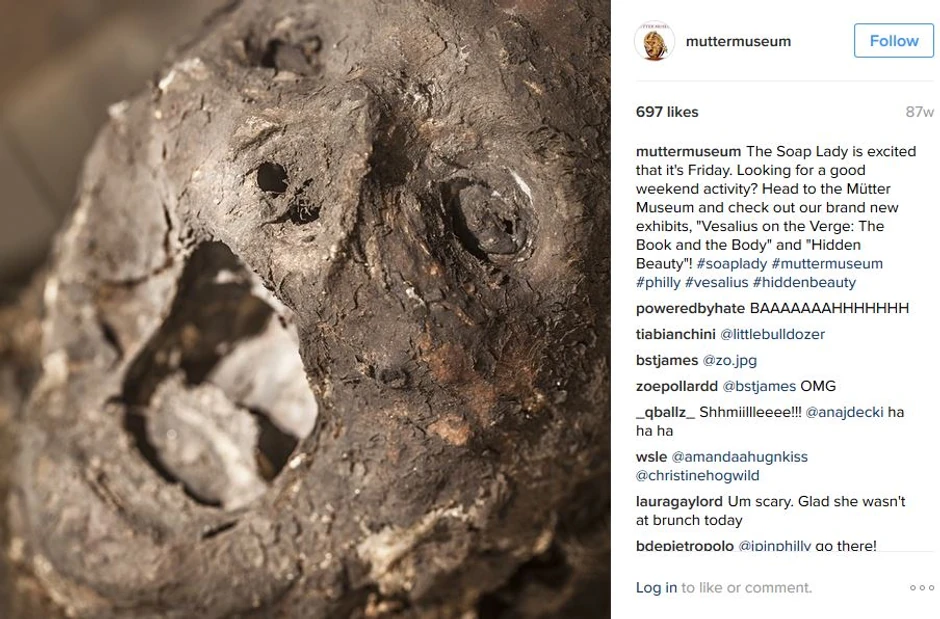Screen dimensions: 940x619
Task: View the 697 likes list
Action: click(667, 112)
